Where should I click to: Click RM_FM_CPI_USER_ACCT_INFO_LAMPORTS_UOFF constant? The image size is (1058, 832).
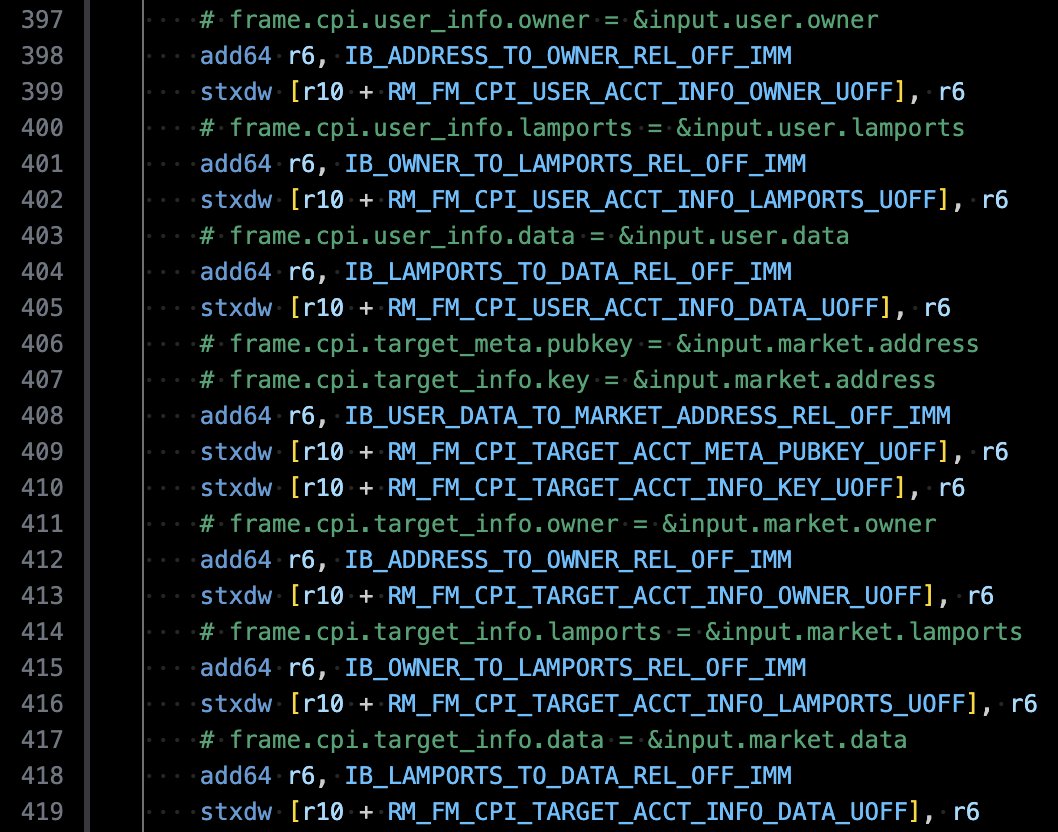click(x=663, y=200)
